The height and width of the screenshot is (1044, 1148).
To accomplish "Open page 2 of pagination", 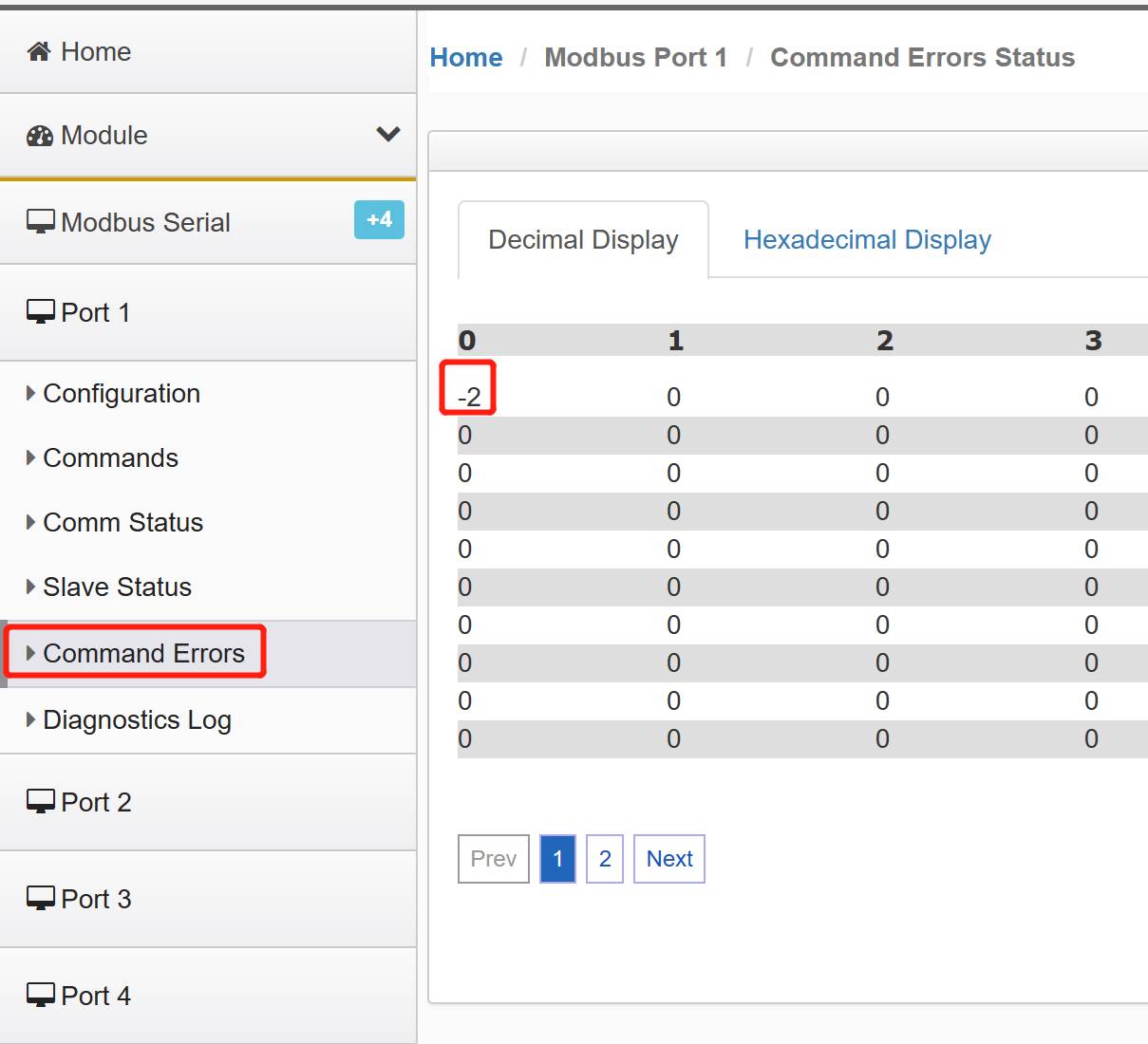I will [x=605, y=859].
